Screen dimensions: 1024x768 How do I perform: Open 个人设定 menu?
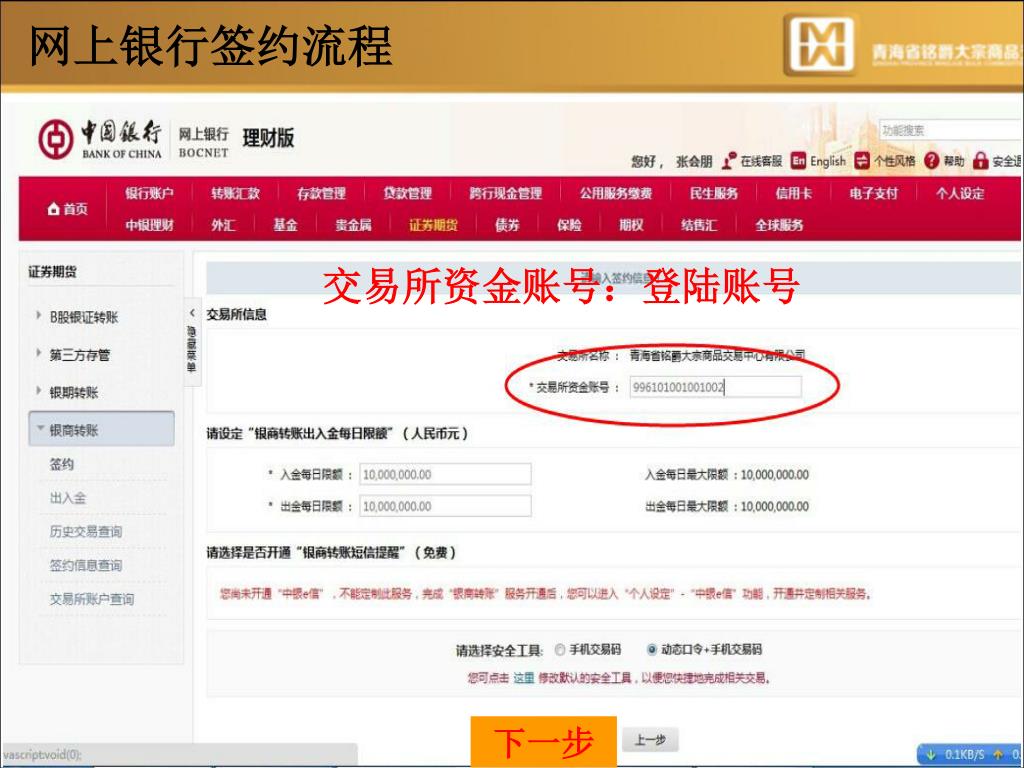(x=960, y=193)
